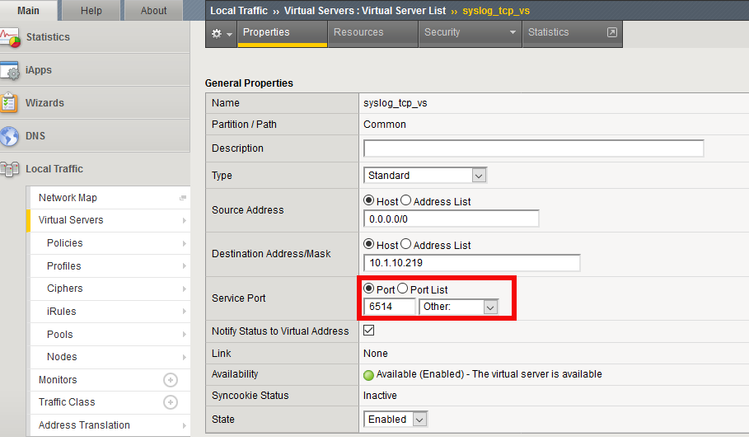Expand Pools submenu arrow

coord(184,334)
